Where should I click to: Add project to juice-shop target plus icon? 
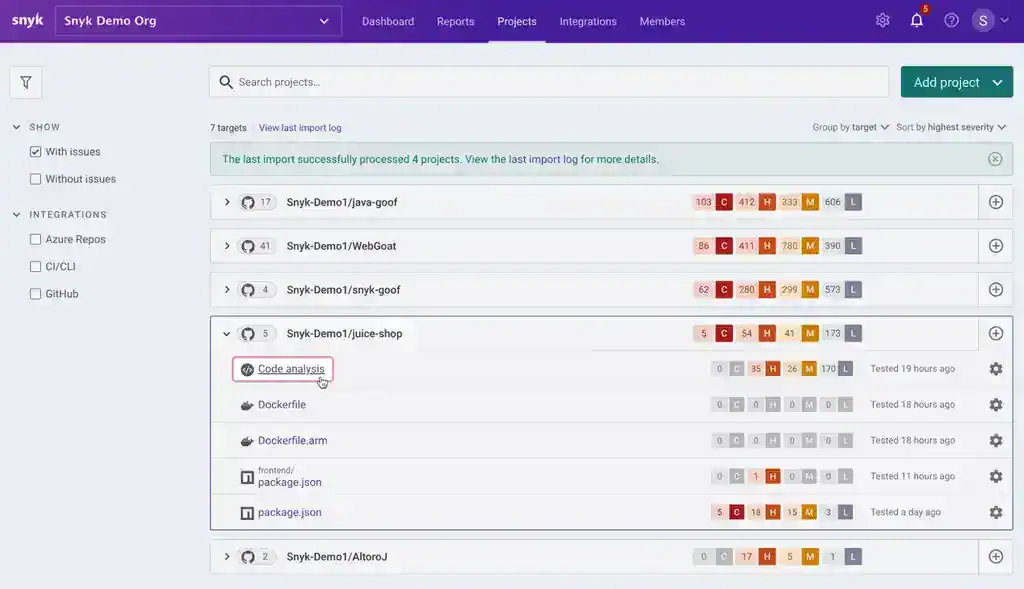[x=995, y=334]
